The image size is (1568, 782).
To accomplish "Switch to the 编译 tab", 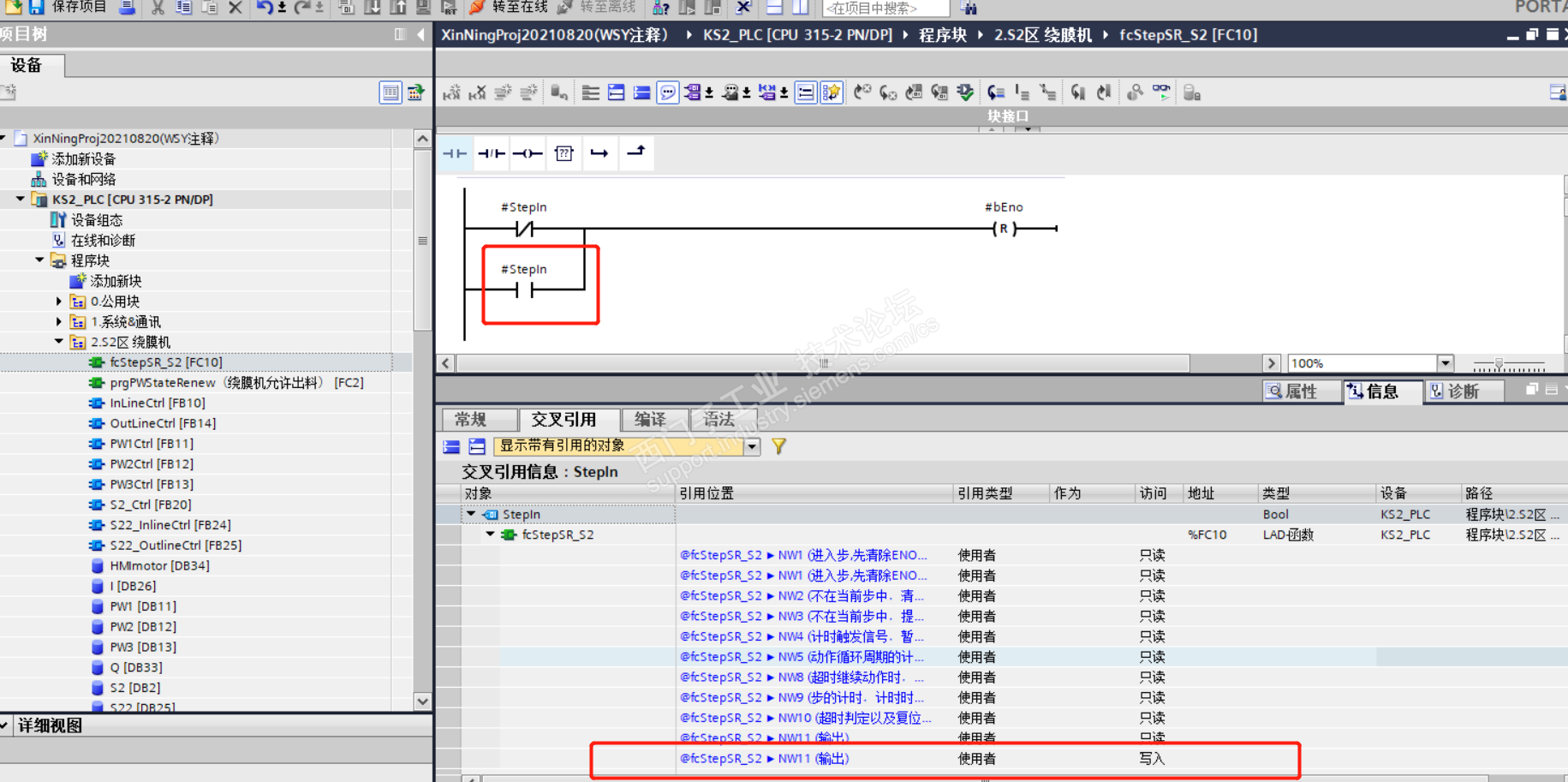I will pos(655,420).
